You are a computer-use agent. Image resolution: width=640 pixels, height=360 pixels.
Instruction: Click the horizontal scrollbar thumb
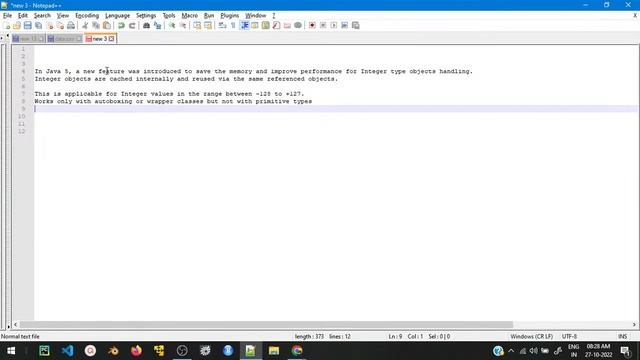coord(266,325)
